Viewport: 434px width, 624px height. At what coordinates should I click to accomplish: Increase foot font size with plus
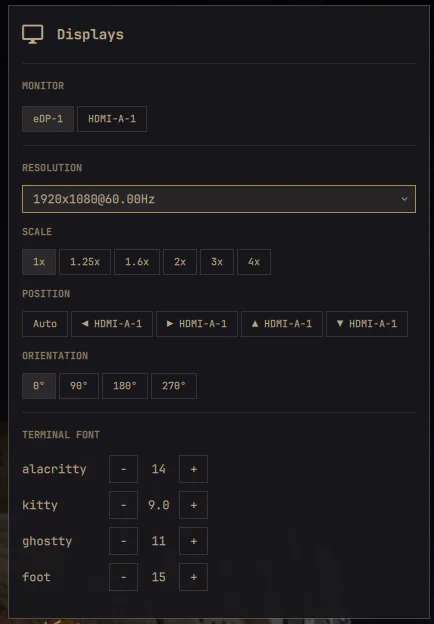(x=193, y=577)
